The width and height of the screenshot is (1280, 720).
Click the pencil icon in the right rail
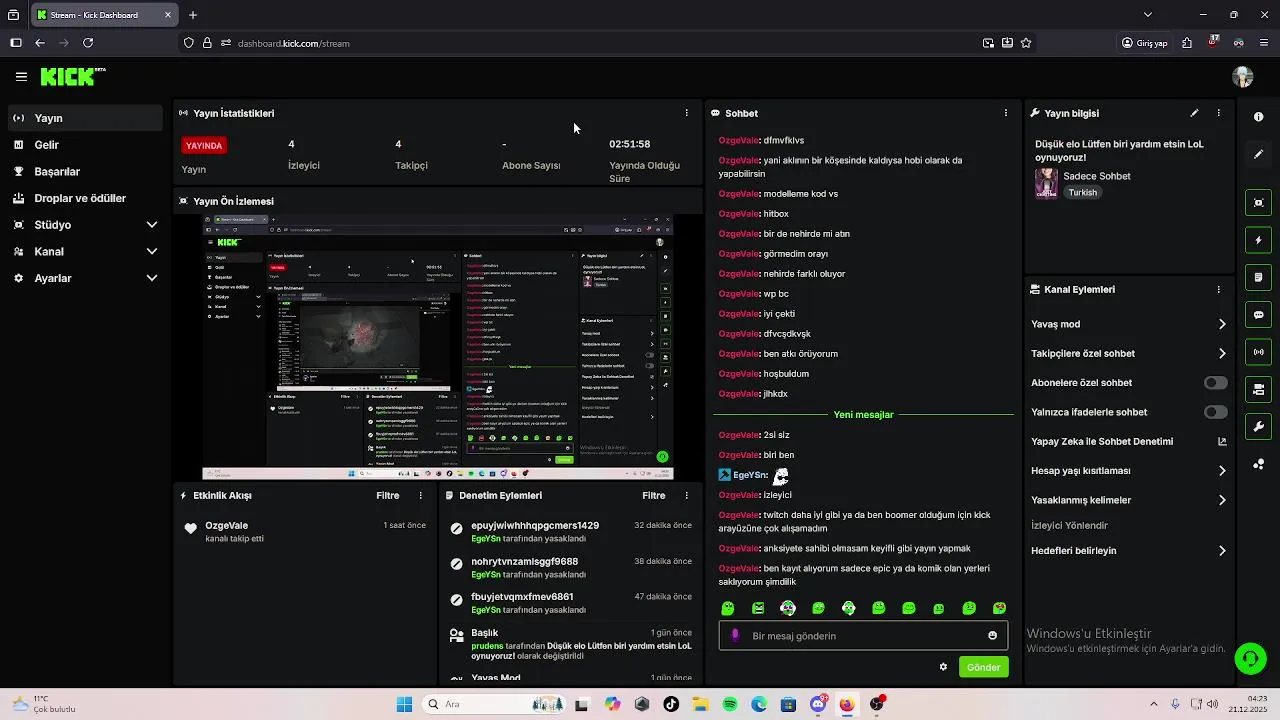[1258, 154]
